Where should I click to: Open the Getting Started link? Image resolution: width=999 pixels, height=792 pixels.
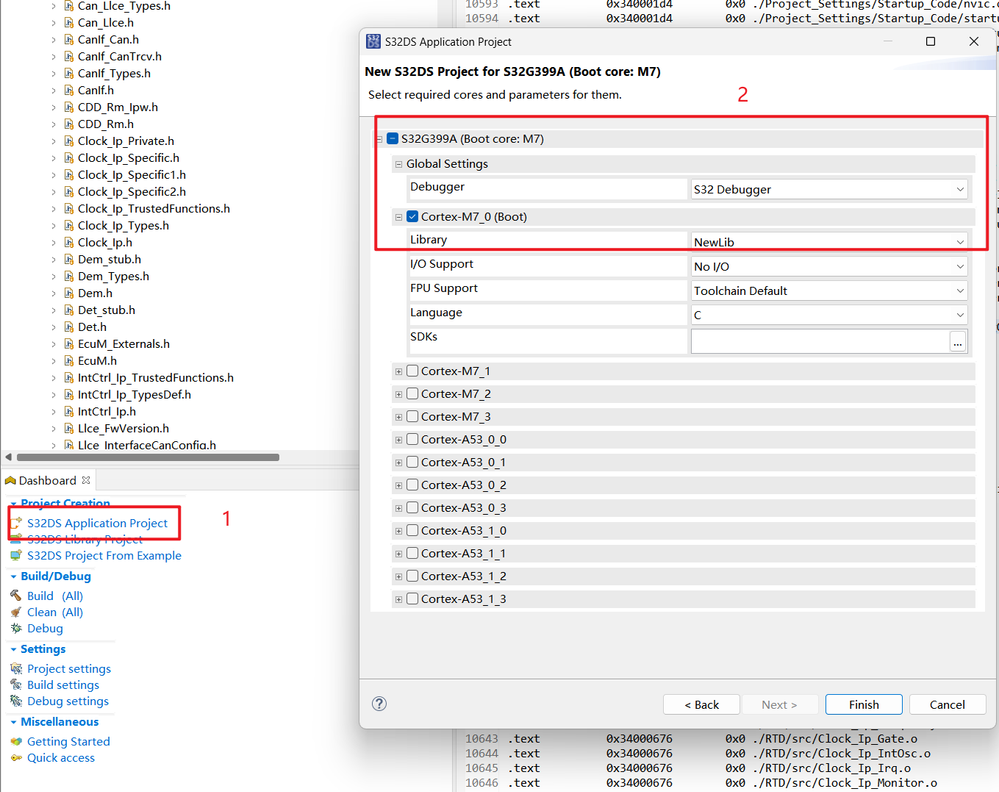click(69, 742)
